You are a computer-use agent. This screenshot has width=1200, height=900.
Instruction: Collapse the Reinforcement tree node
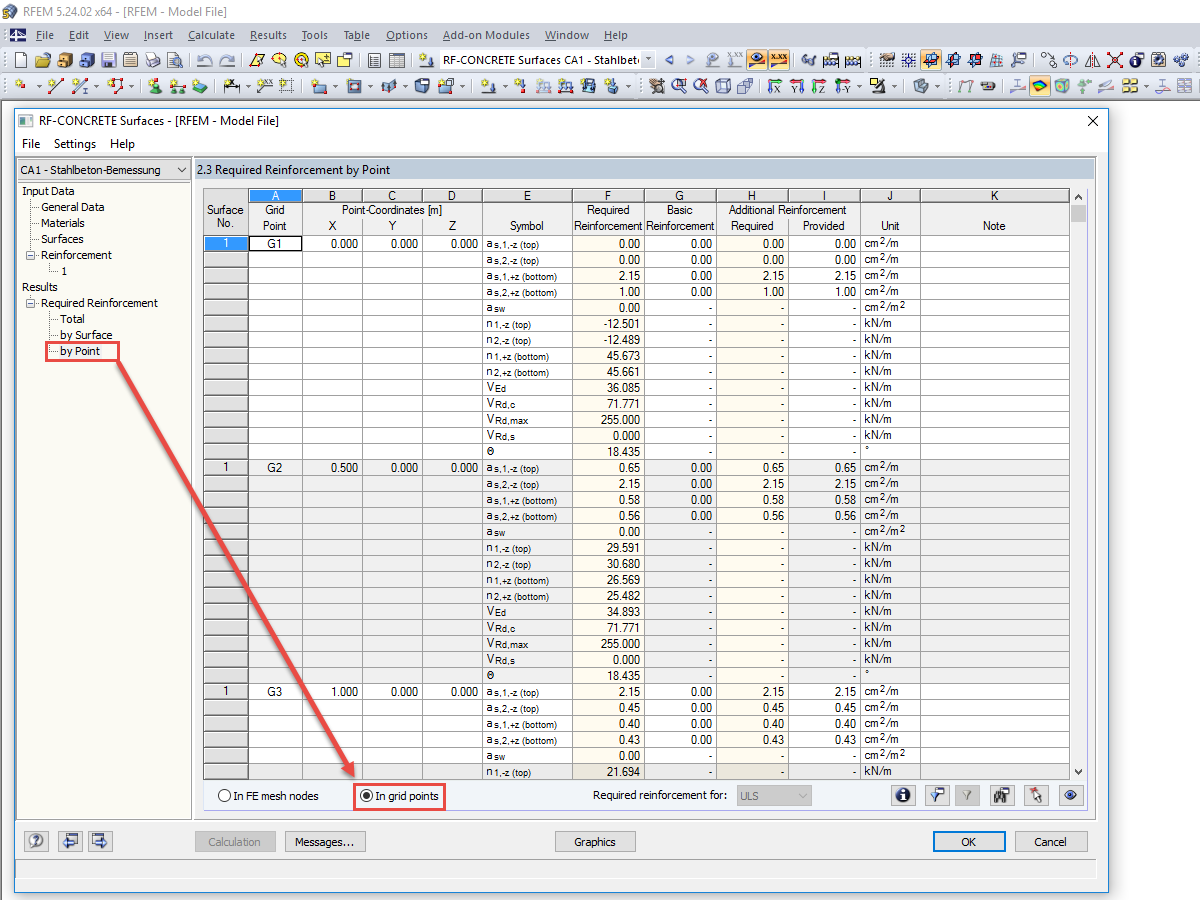[x=32, y=255]
